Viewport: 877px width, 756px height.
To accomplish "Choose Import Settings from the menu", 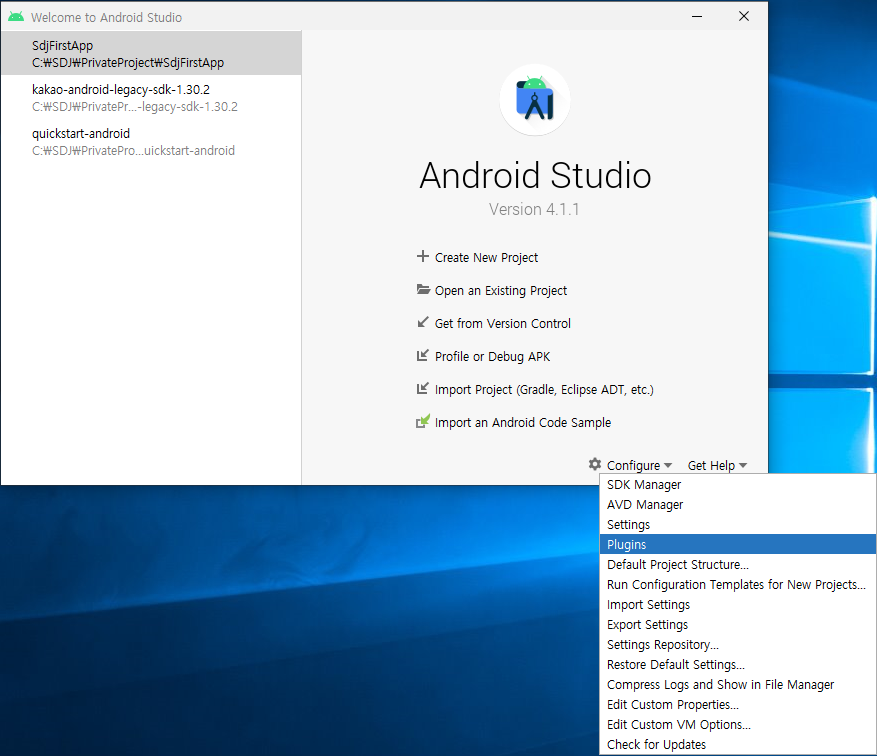I will tap(738, 605).
